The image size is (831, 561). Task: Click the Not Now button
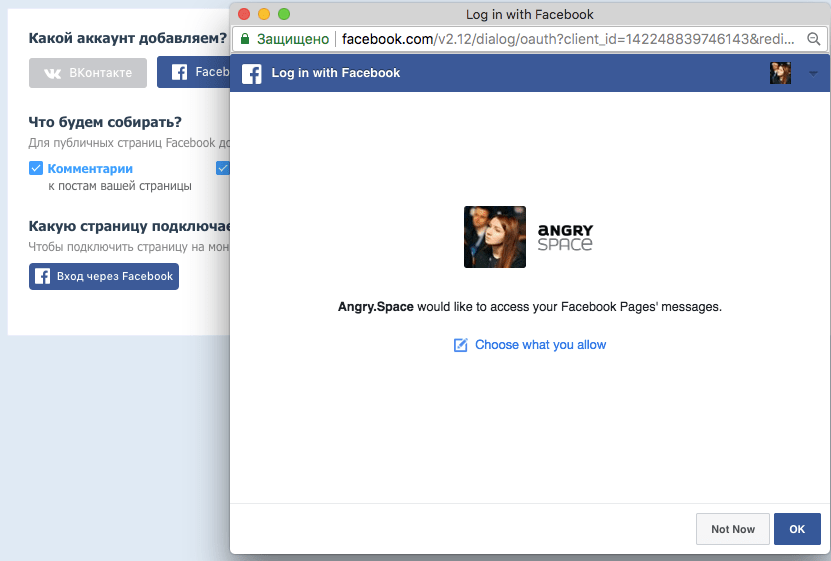point(732,529)
